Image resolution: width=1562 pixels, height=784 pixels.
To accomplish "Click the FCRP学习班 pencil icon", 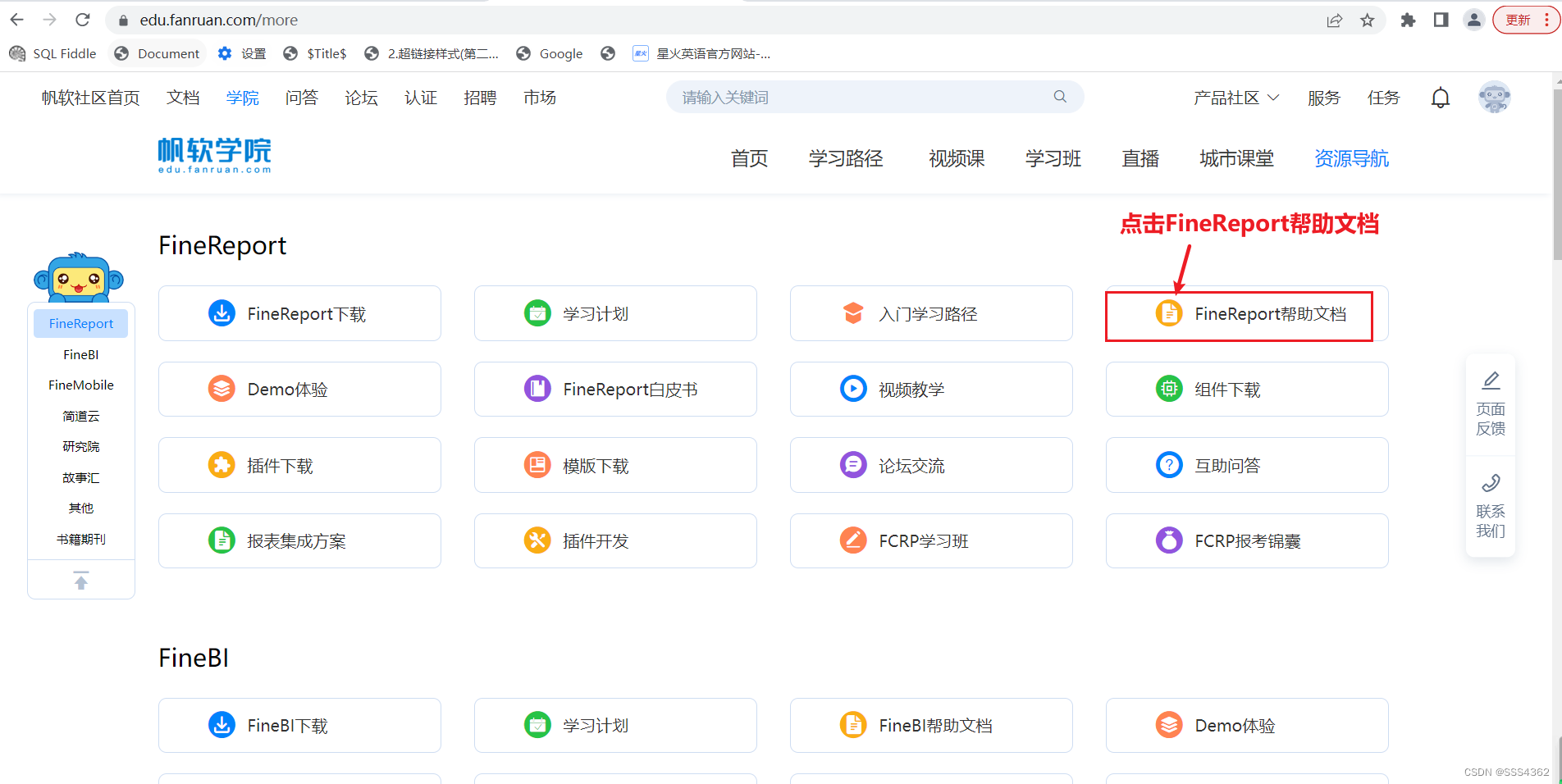I will coord(853,540).
